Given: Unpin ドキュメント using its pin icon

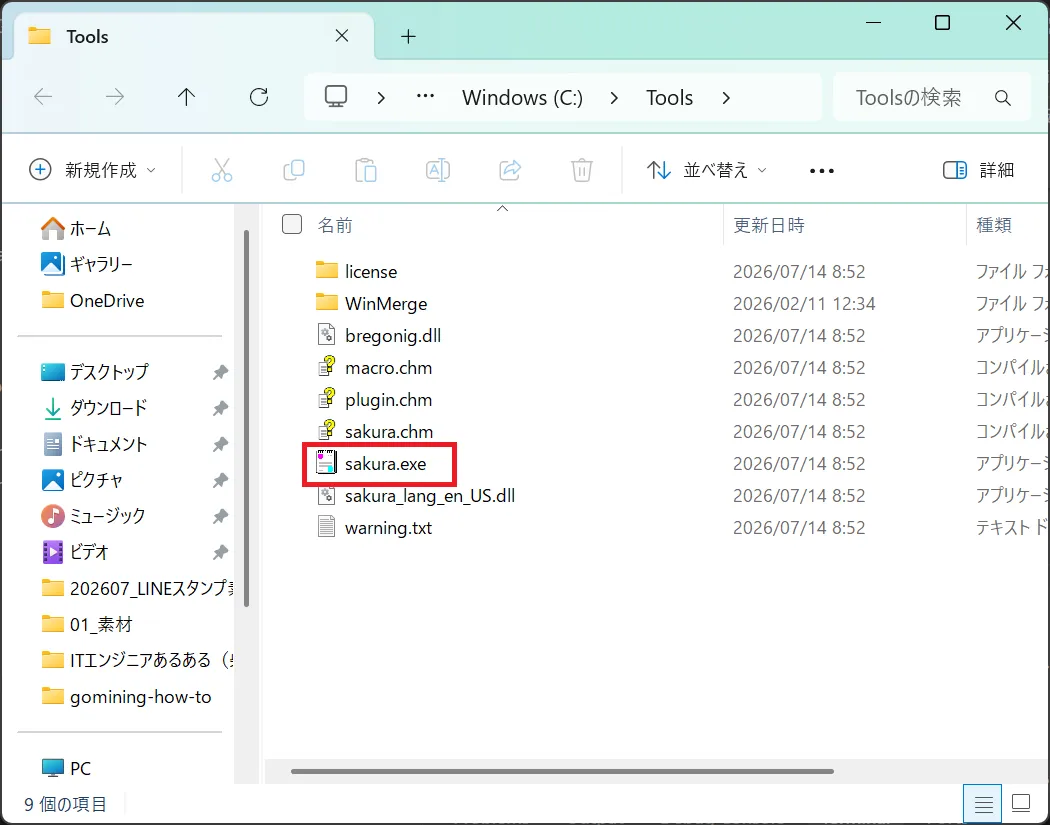Looking at the screenshot, I should pos(220,445).
